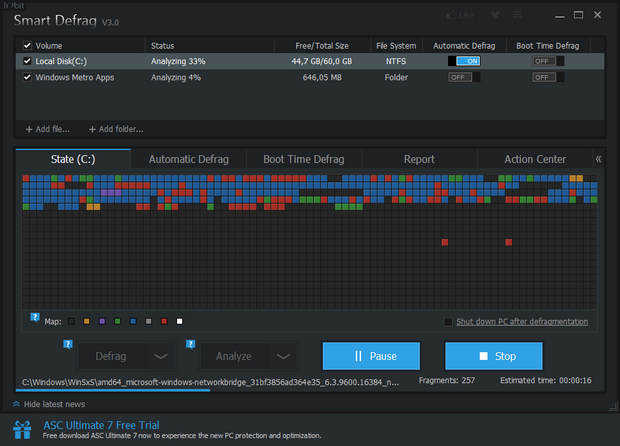620x446 pixels.
Task: Click the orange map legend swatch
Action: [x=87, y=321]
